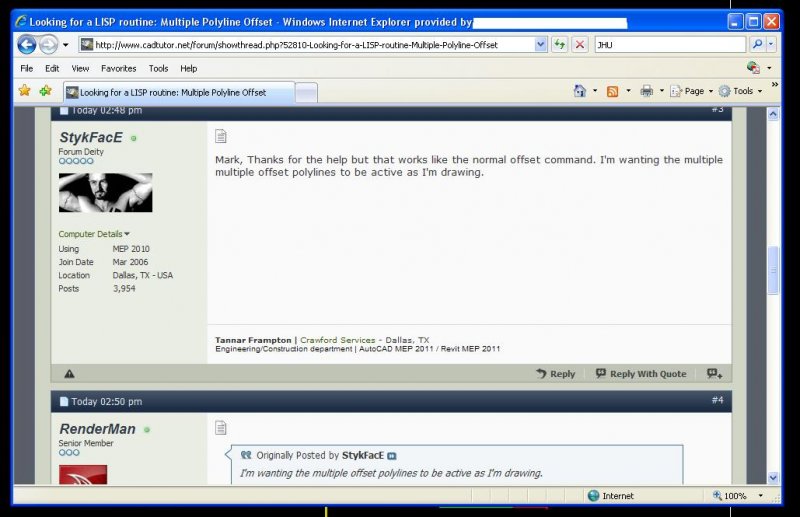The image size is (800, 517).
Task: Click the Internet security zone status
Action: [x=611, y=496]
